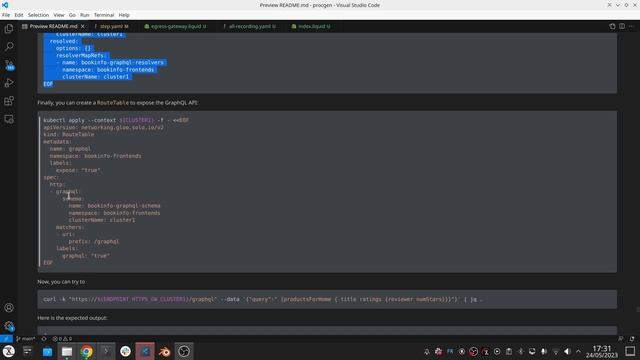The height and width of the screenshot is (360, 640).
Task: Open the blue file manager icon in the taskbar
Action: pyautogui.click(x=47, y=351)
